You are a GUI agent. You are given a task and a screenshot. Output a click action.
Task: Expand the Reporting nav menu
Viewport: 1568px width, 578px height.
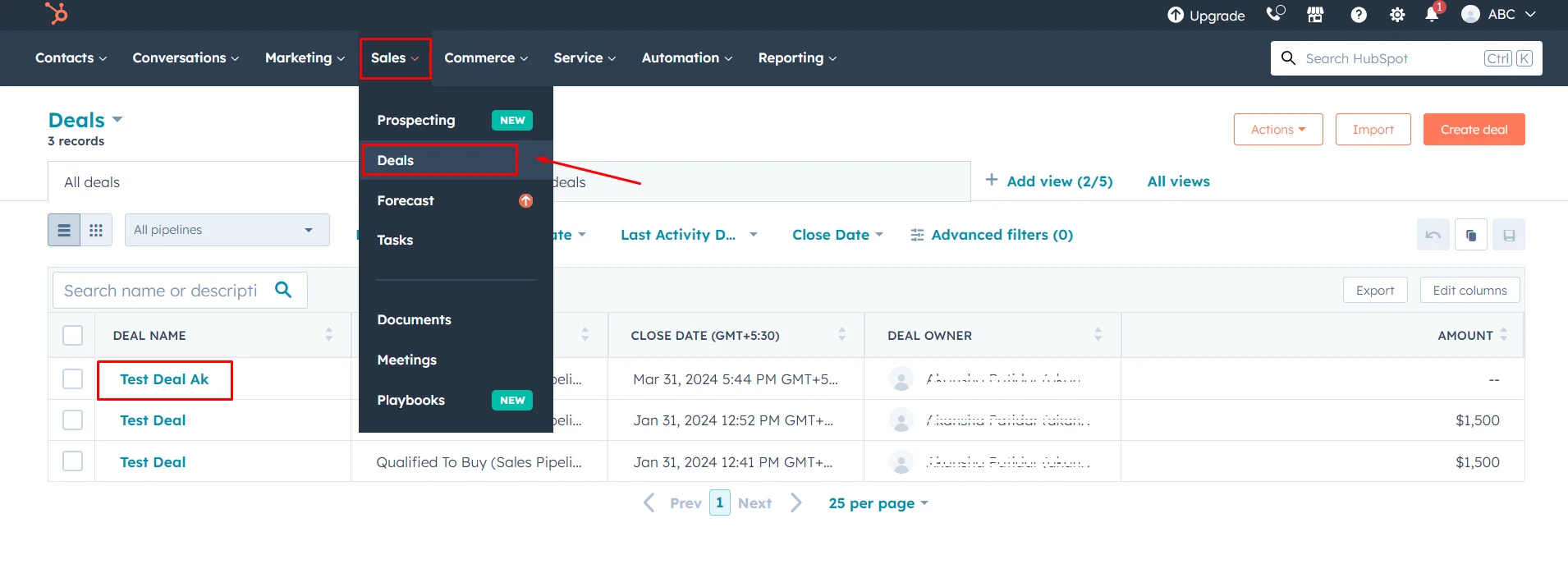pyautogui.click(x=797, y=57)
